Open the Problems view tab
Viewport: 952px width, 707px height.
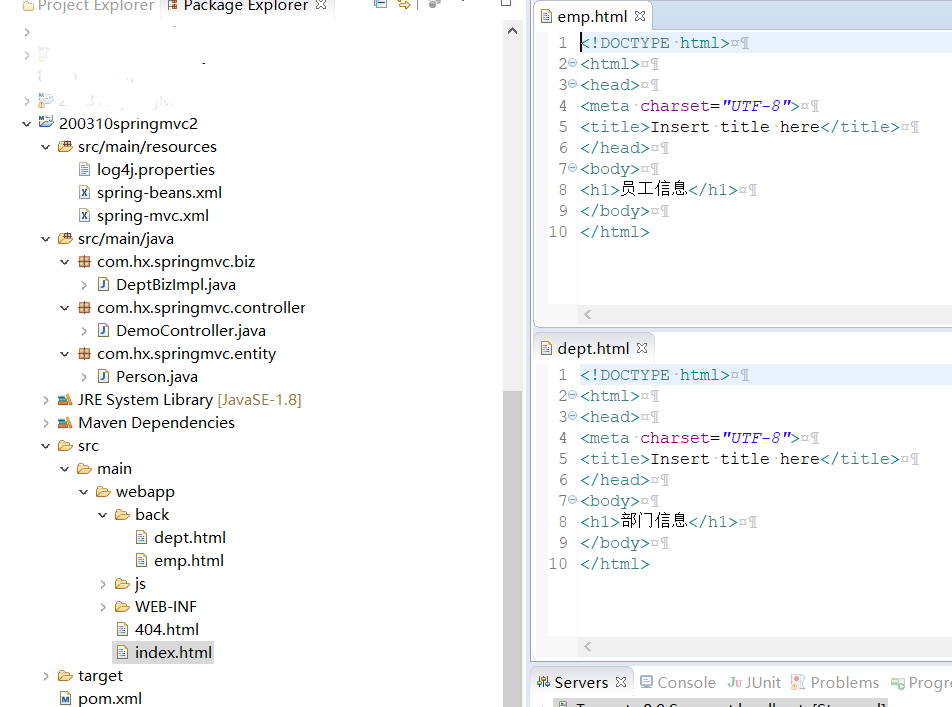pyautogui.click(x=835, y=683)
